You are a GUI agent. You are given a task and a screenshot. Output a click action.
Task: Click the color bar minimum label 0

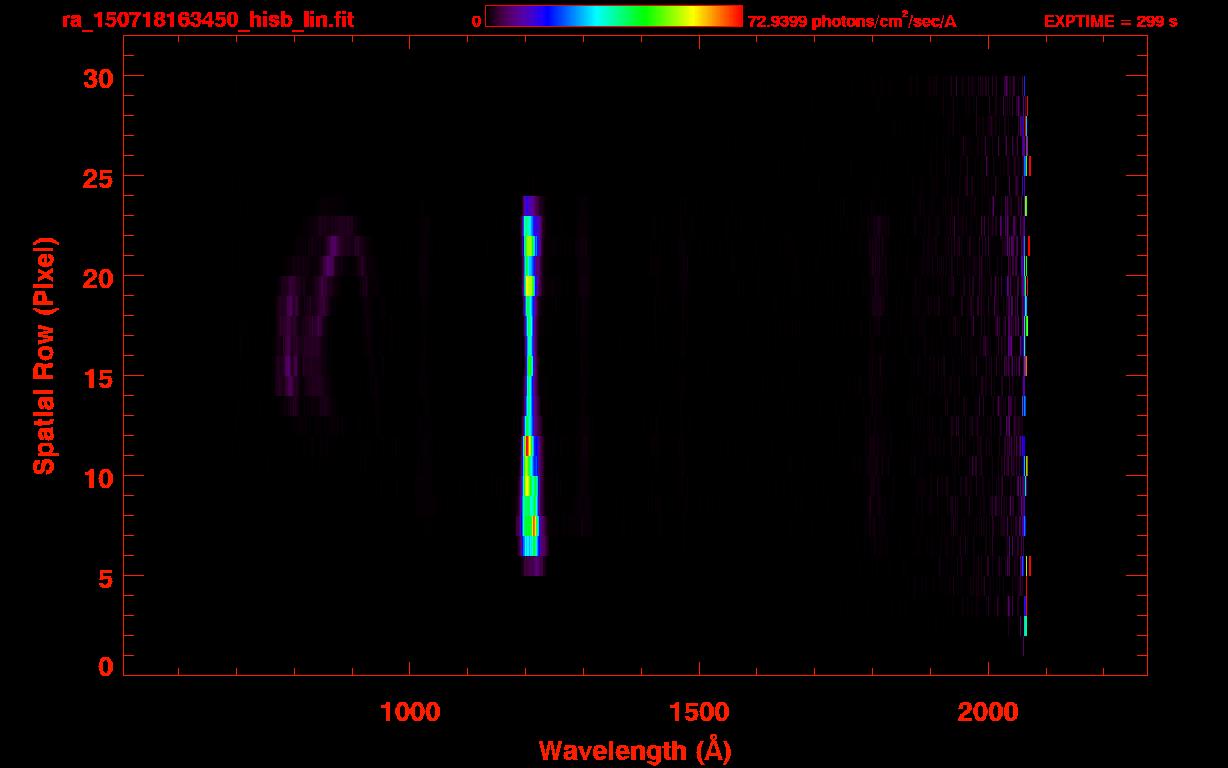tap(476, 21)
